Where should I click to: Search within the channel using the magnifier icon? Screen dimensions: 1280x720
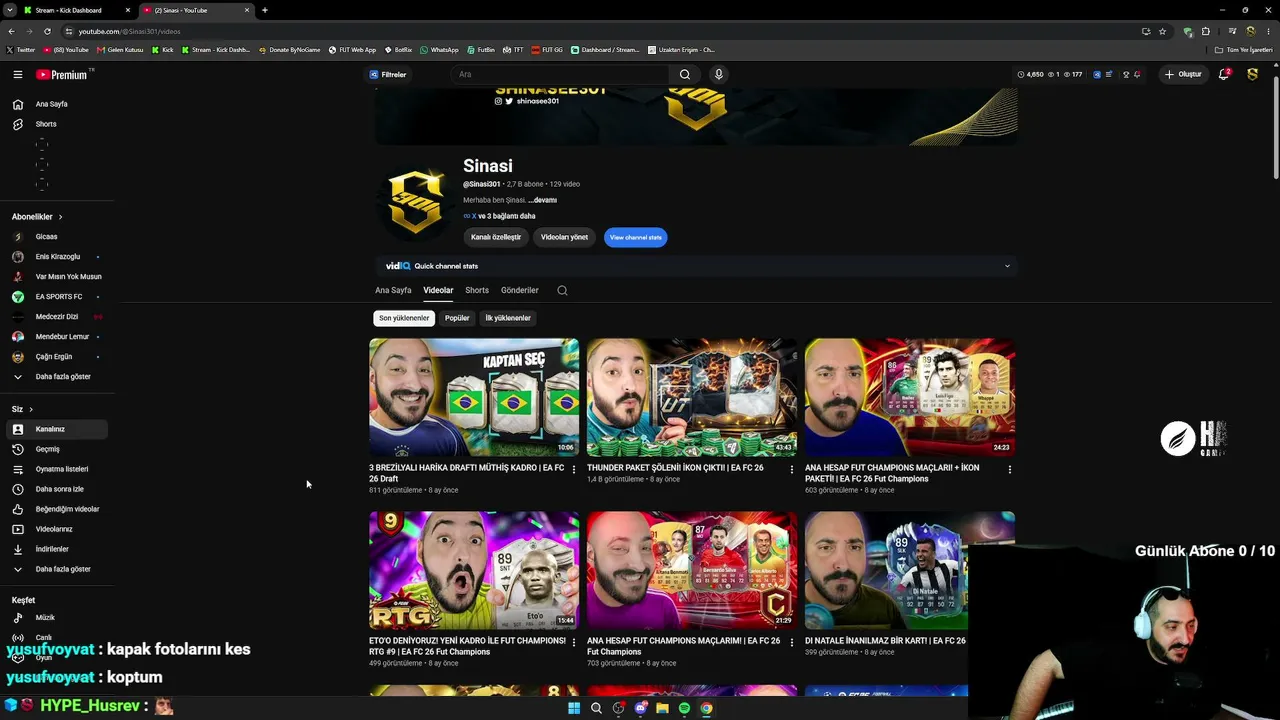[x=562, y=290]
